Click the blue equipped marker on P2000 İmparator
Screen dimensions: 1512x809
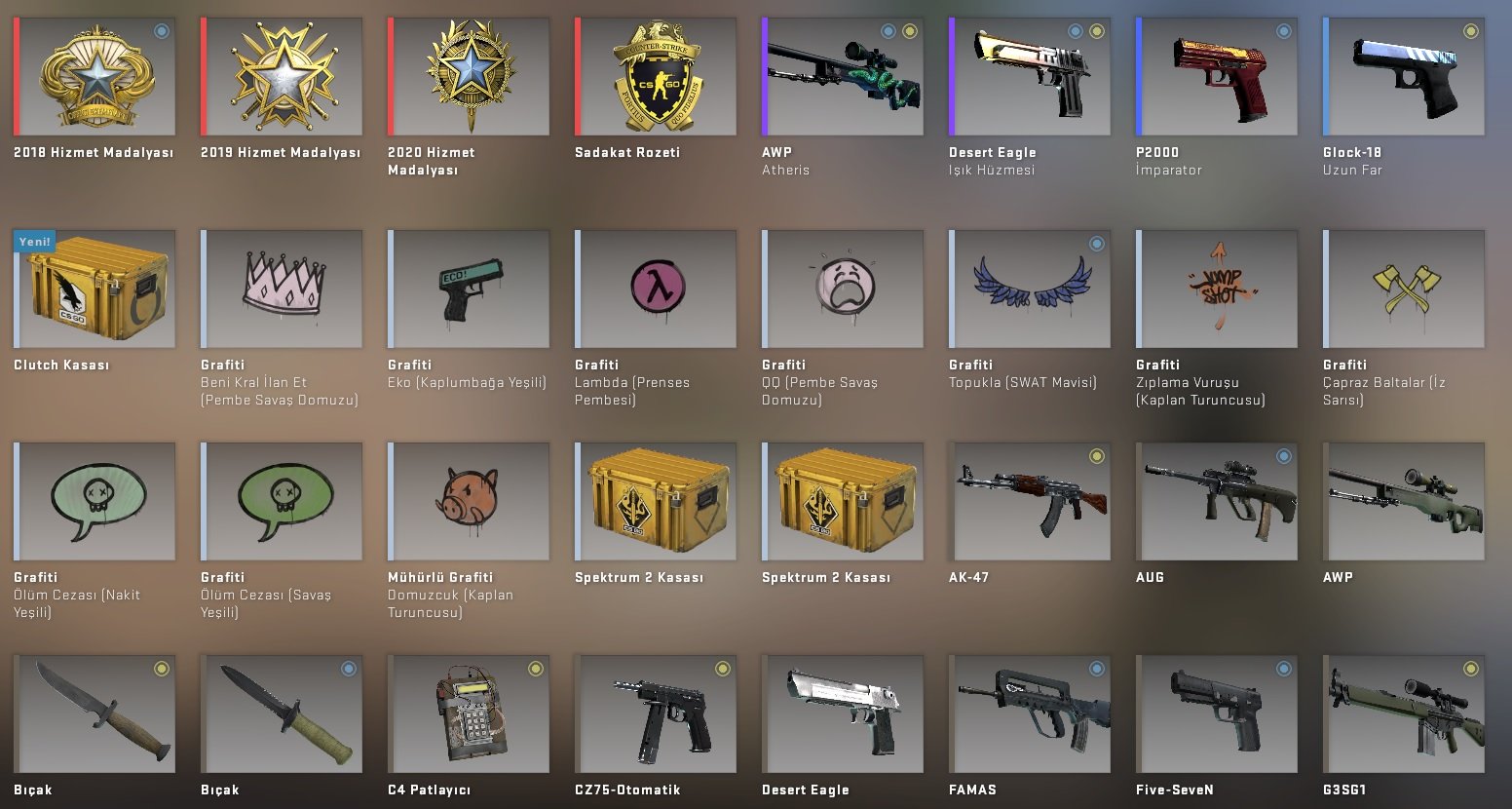pyautogui.click(x=1283, y=31)
